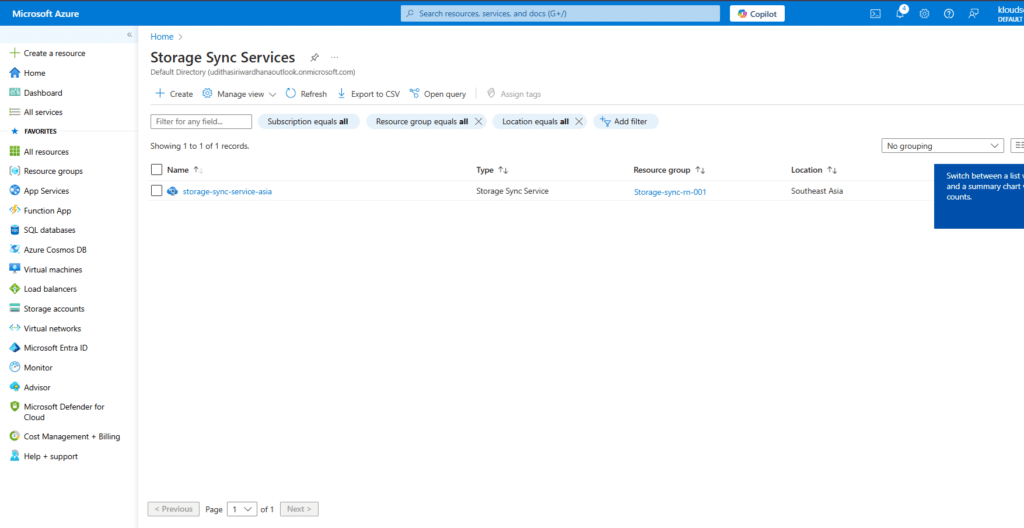
Task: Remove the Location equals all filter
Action: [x=579, y=121]
